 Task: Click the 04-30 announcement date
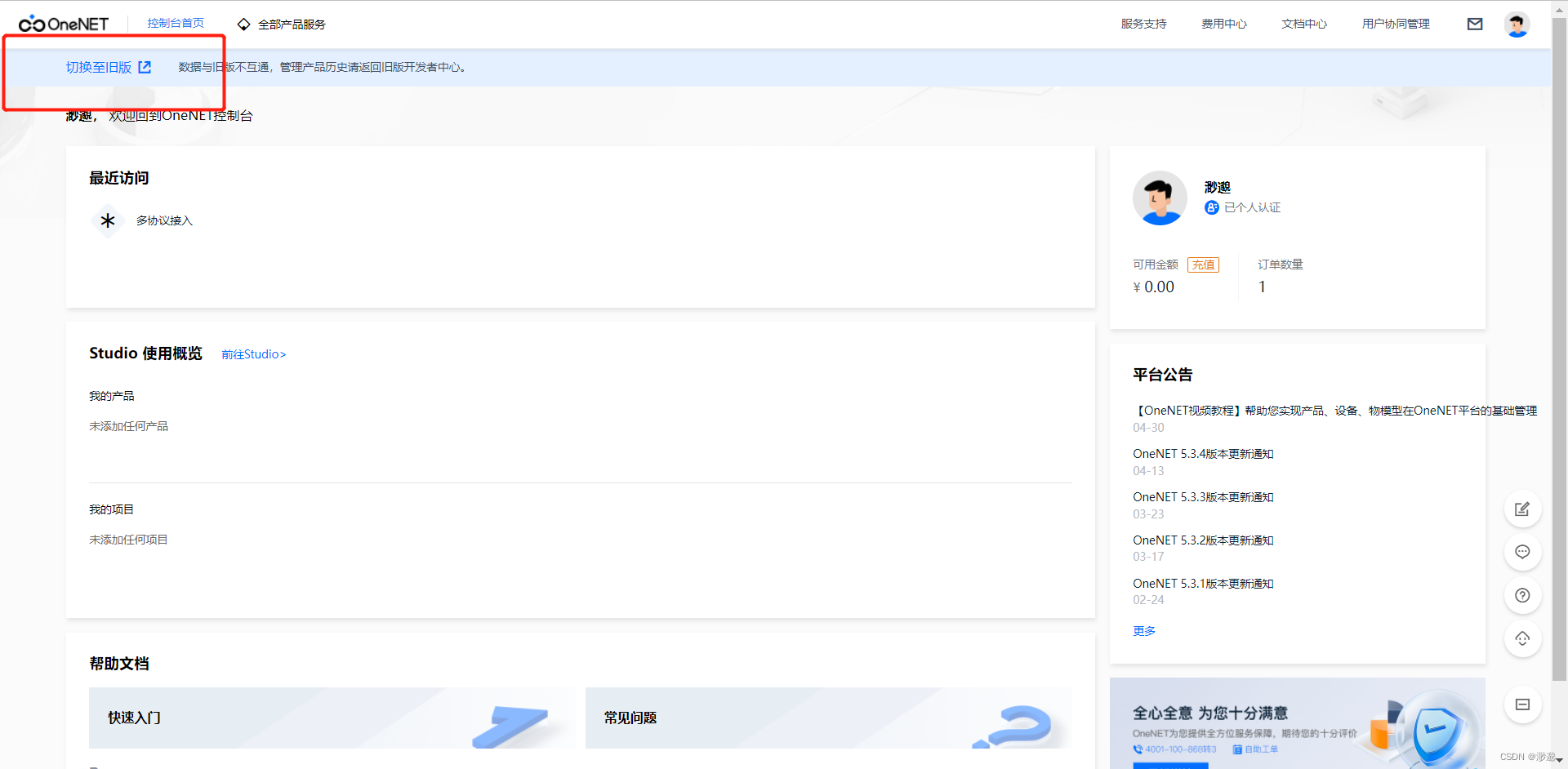1148,428
